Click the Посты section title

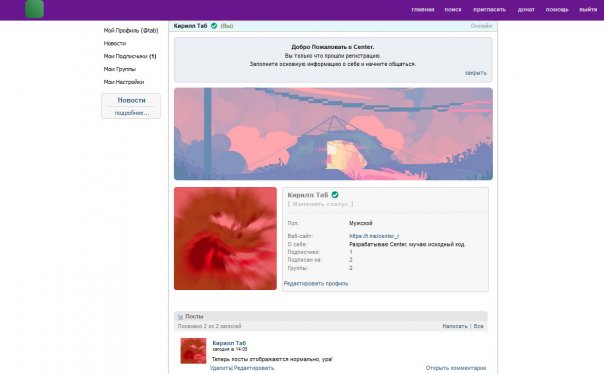click(194, 316)
